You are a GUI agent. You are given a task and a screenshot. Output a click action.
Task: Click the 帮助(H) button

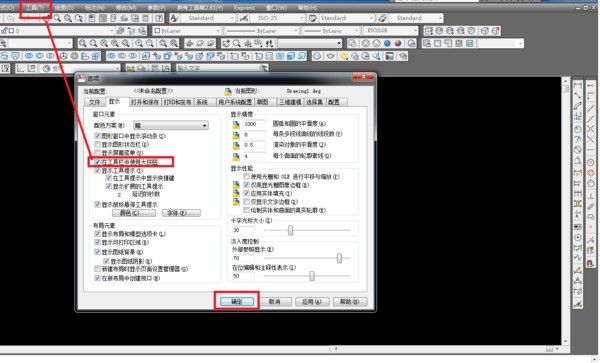tap(350, 301)
